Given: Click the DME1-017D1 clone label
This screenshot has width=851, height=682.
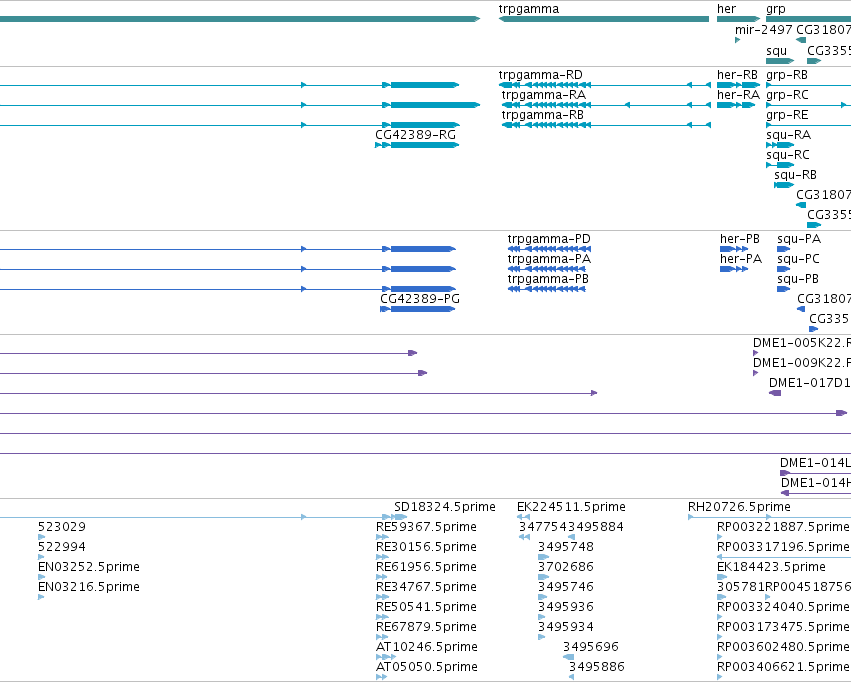Looking at the screenshot, I should click(810, 383).
